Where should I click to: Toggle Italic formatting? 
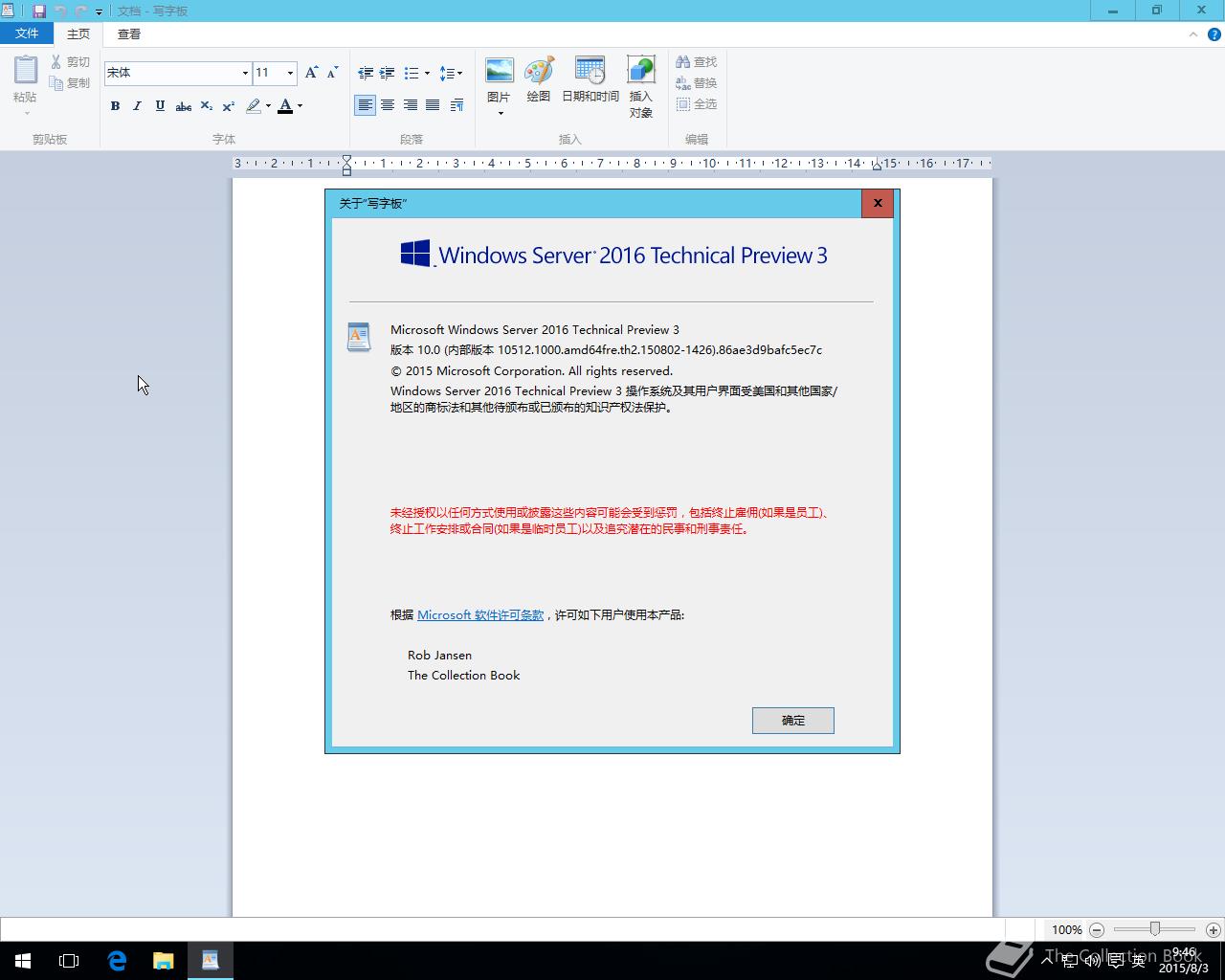point(137,106)
